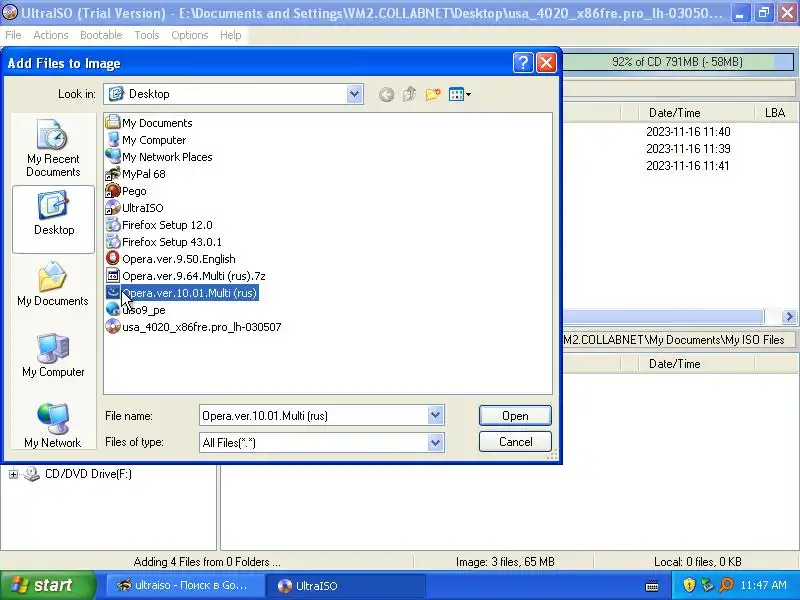Open My Documents in places bar
Viewport: 800px width, 600px height.
[x=53, y=284]
